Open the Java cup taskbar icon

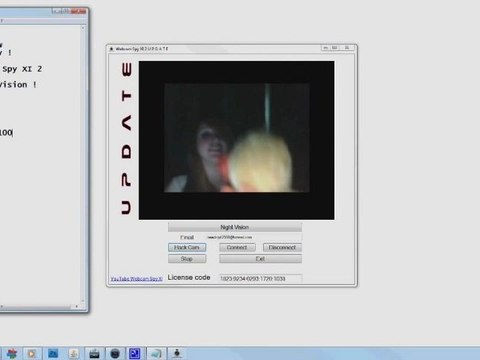coord(74,353)
